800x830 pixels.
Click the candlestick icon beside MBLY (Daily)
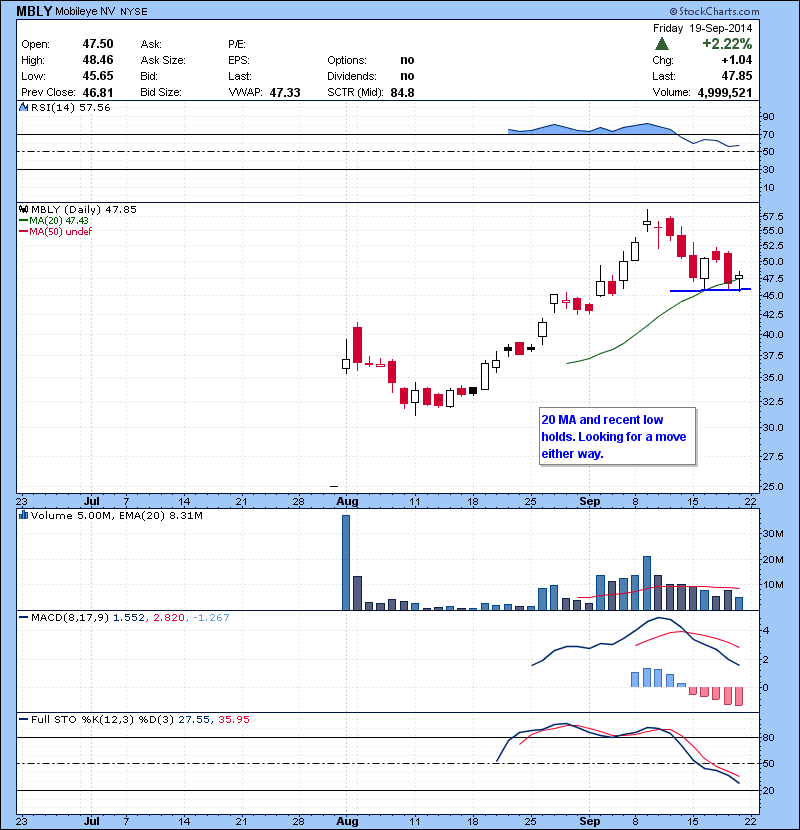tap(22, 209)
